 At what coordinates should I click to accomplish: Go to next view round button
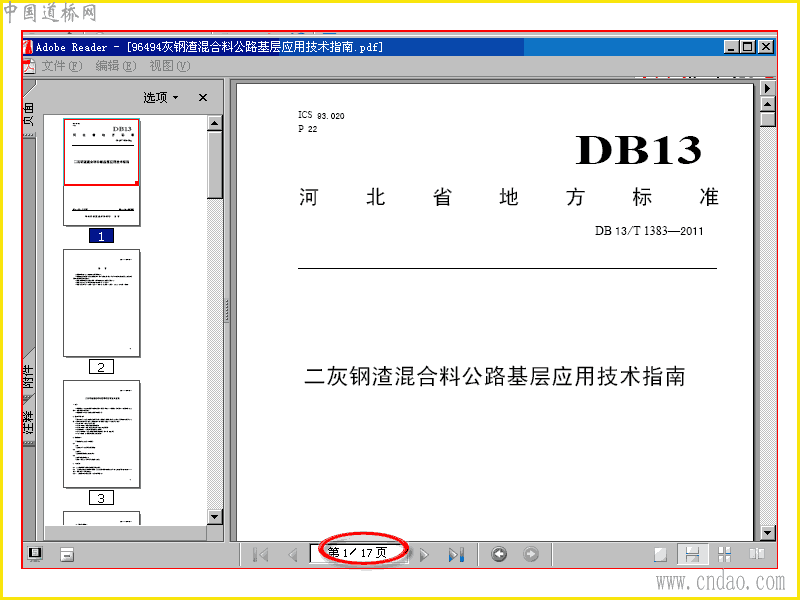click(531, 554)
